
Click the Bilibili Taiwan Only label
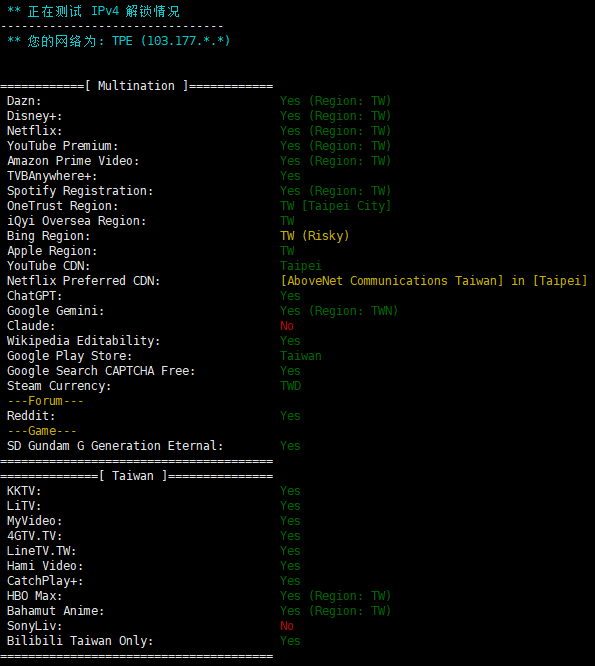pyautogui.click(x=80, y=641)
